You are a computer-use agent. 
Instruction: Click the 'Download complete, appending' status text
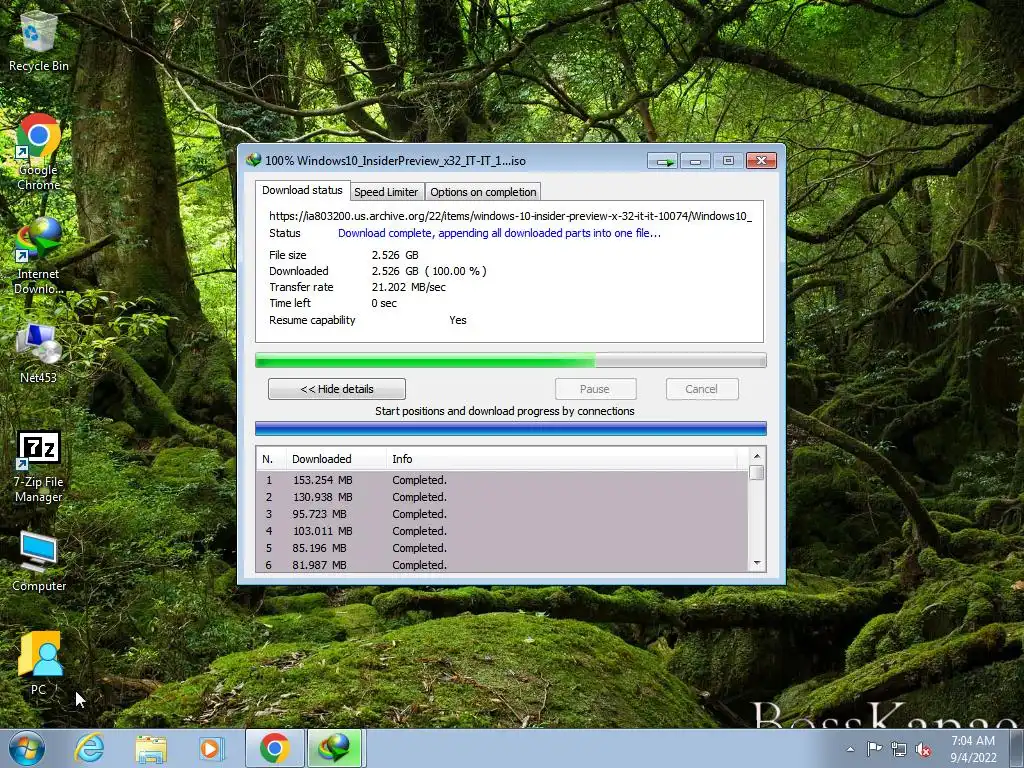[499, 233]
